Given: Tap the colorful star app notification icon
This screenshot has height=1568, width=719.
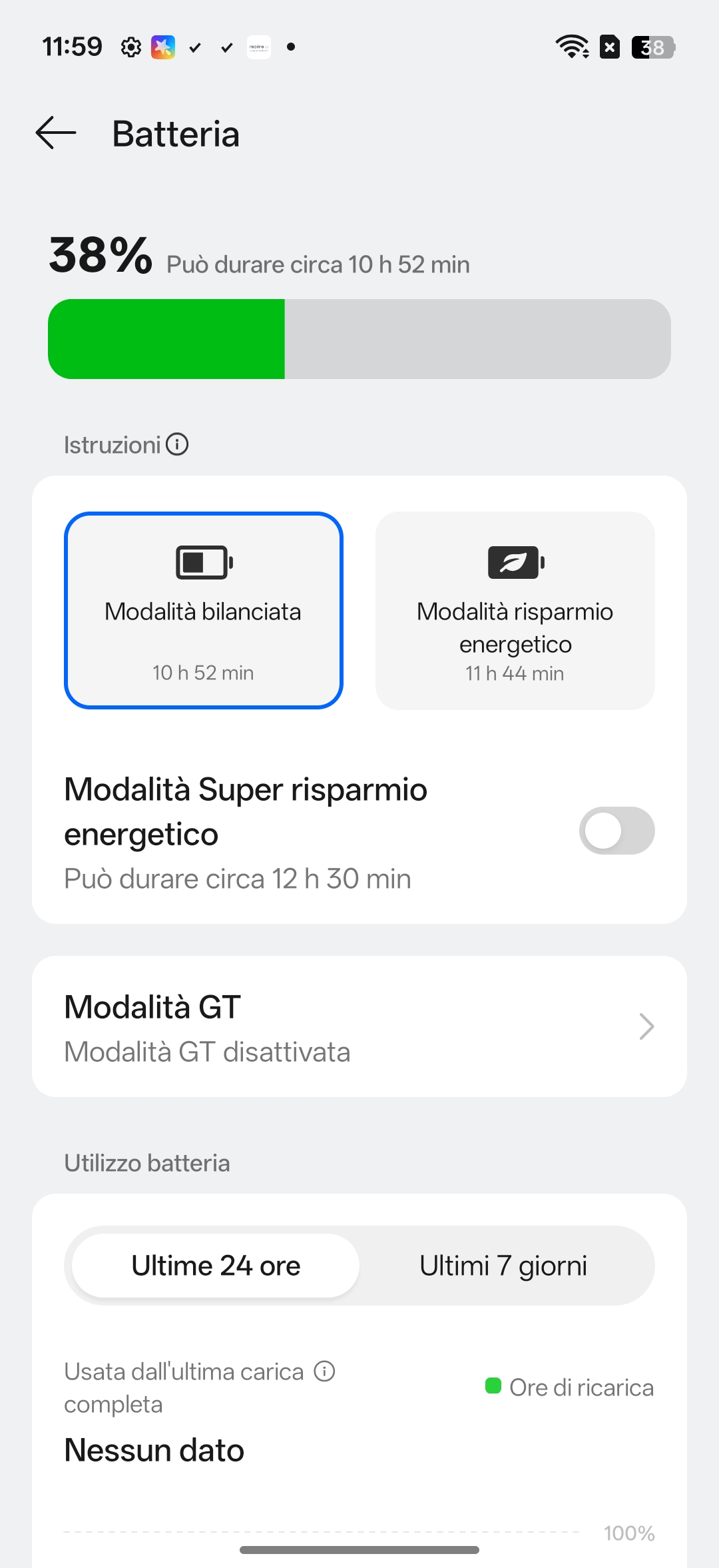Looking at the screenshot, I should 163,47.
